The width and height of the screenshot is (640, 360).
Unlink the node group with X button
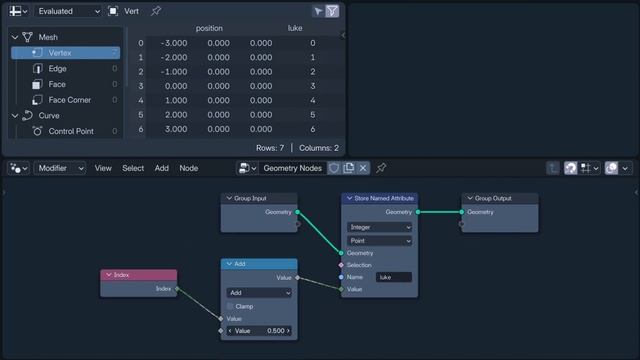coord(363,168)
